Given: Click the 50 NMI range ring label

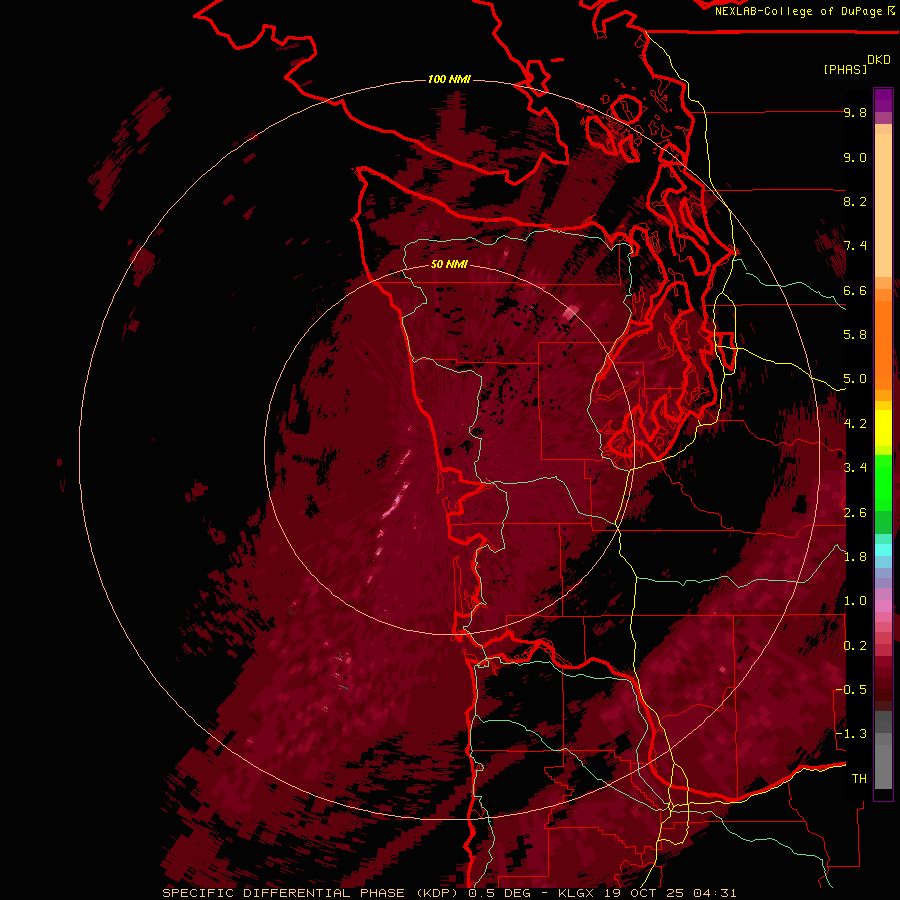Looking at the screenshot, I should click(x=449, y=264).
